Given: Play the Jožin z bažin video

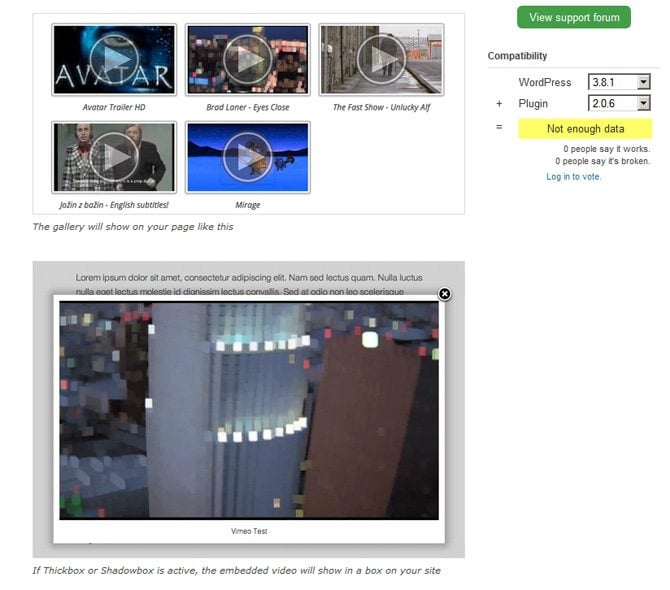Looking at the screenshot, I should point(114,157).
